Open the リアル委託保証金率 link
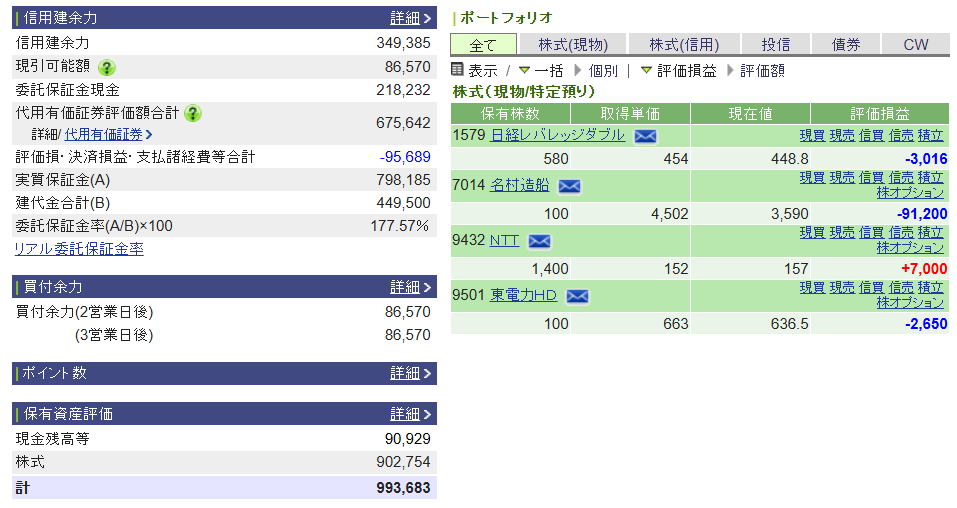The image size is (957, 508). pos(78,249)
